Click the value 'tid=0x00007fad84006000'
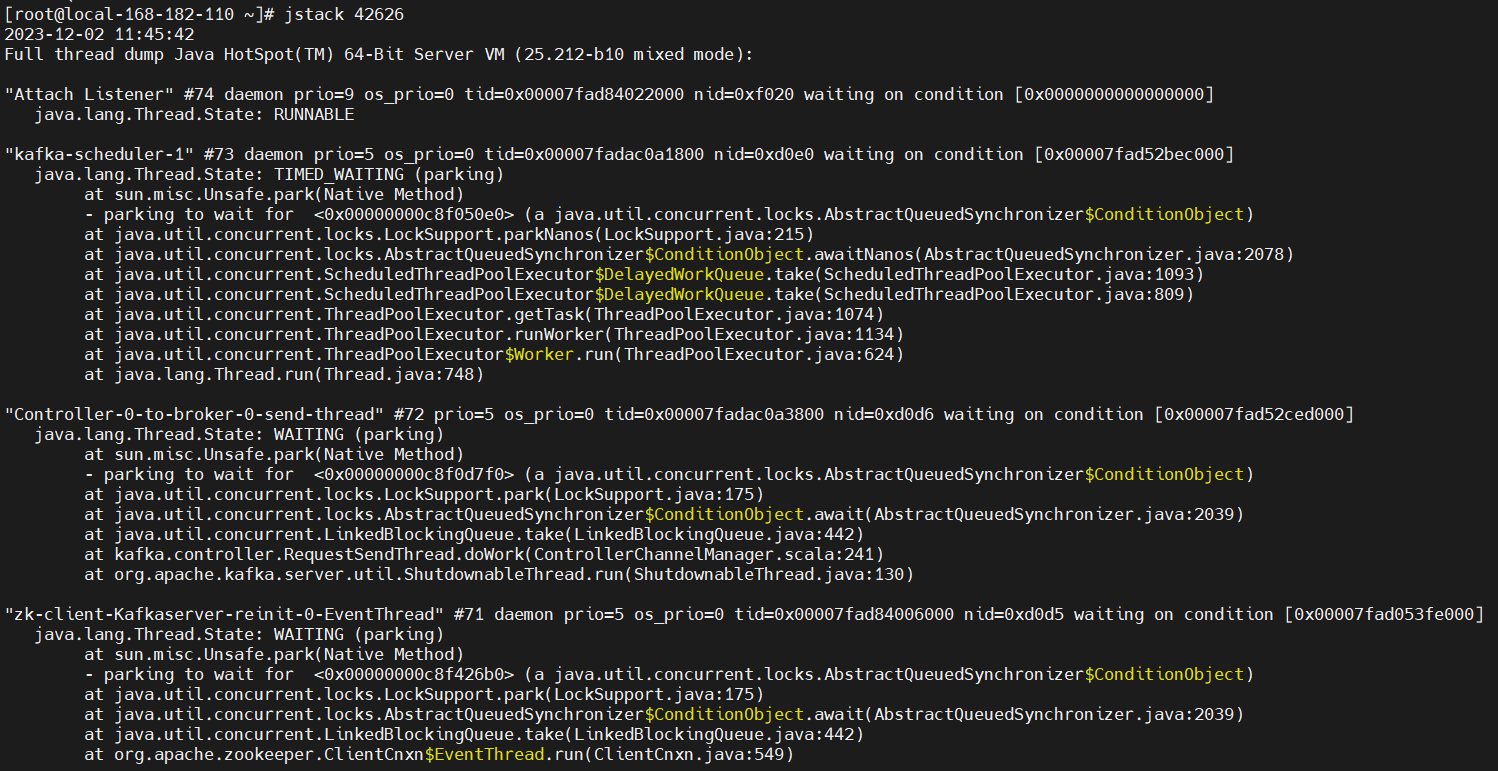Viewport: 1498px width, 771px height. (x=844, y=614)
